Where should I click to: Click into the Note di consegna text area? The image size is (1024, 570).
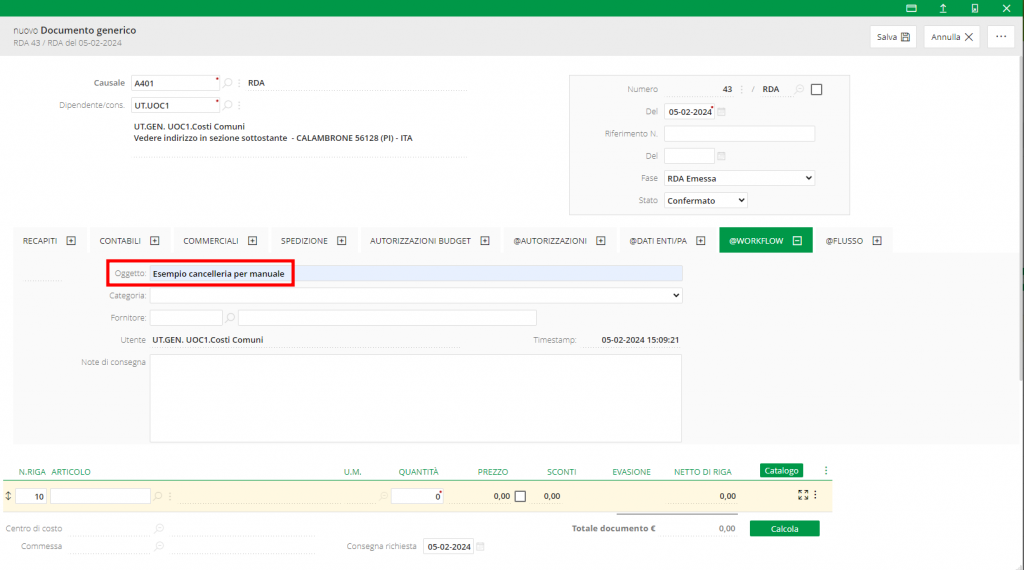[415, 397]
